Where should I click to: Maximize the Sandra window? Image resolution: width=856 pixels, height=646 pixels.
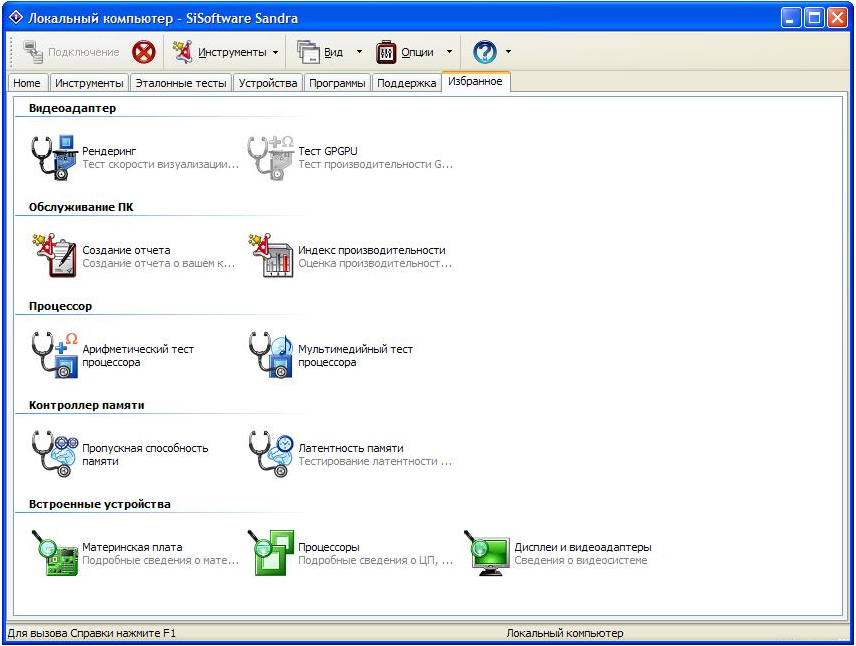click(x=814, y=18)
